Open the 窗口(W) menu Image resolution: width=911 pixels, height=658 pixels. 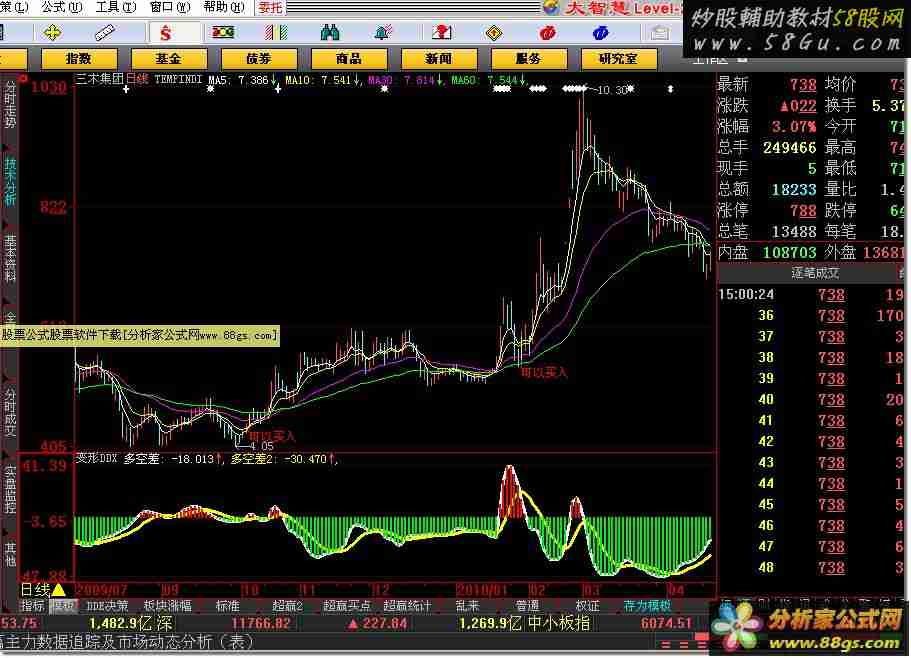pos(170,7)
